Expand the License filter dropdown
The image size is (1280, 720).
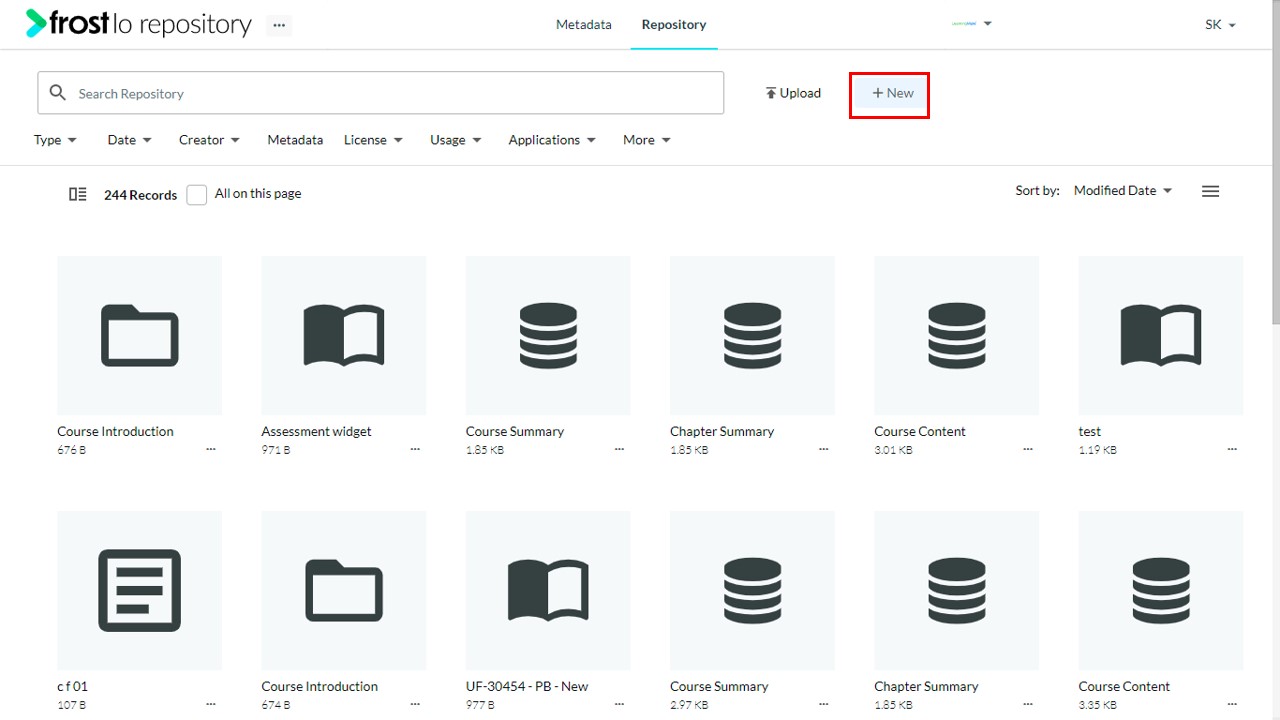373,140
